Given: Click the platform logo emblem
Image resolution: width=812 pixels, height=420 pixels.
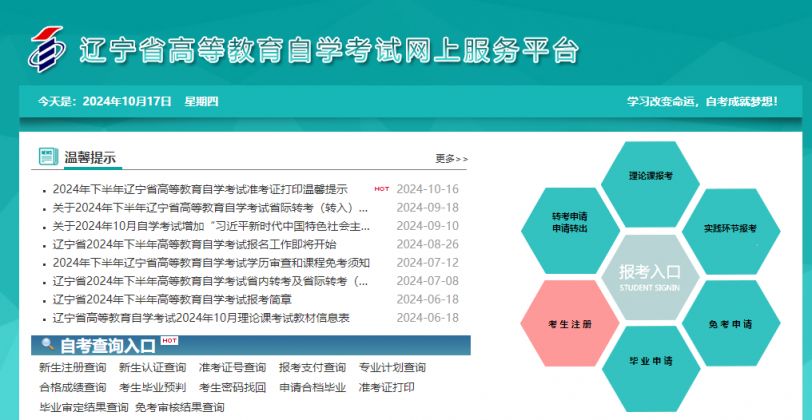Looking at the screenshot, I should click(47, 49).
